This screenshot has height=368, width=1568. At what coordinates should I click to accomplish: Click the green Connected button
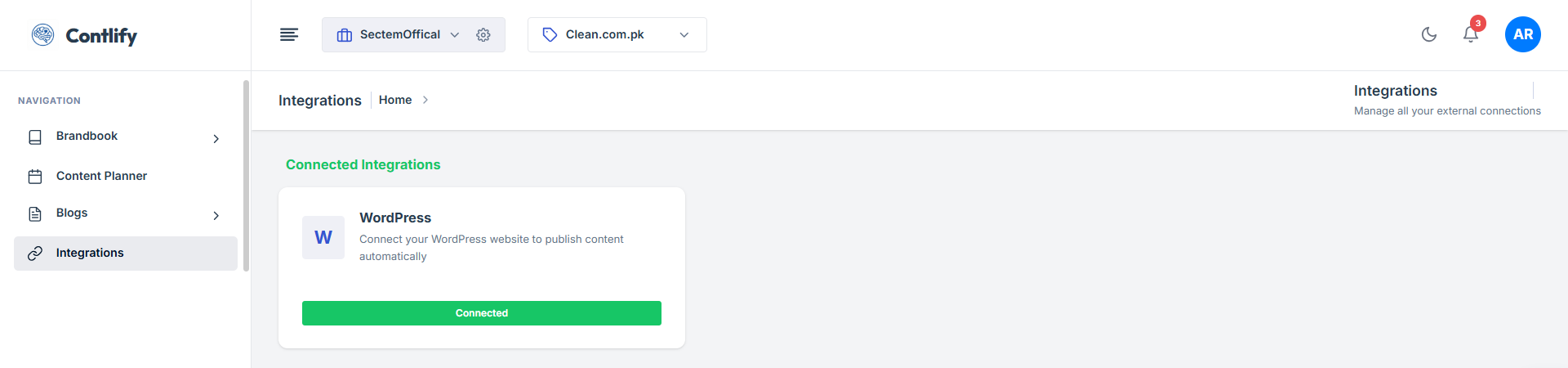(x=482, y=313)
